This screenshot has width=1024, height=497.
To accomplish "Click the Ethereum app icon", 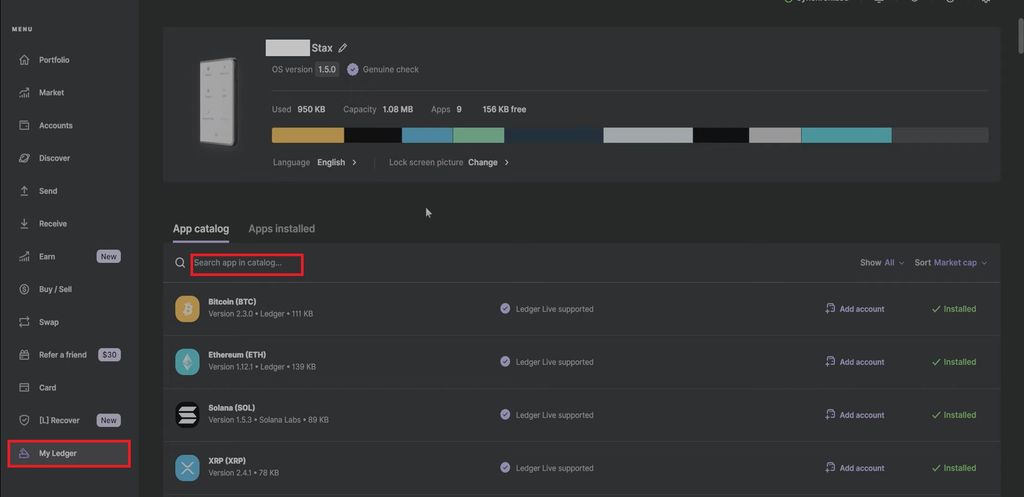I will pos(187,362).
